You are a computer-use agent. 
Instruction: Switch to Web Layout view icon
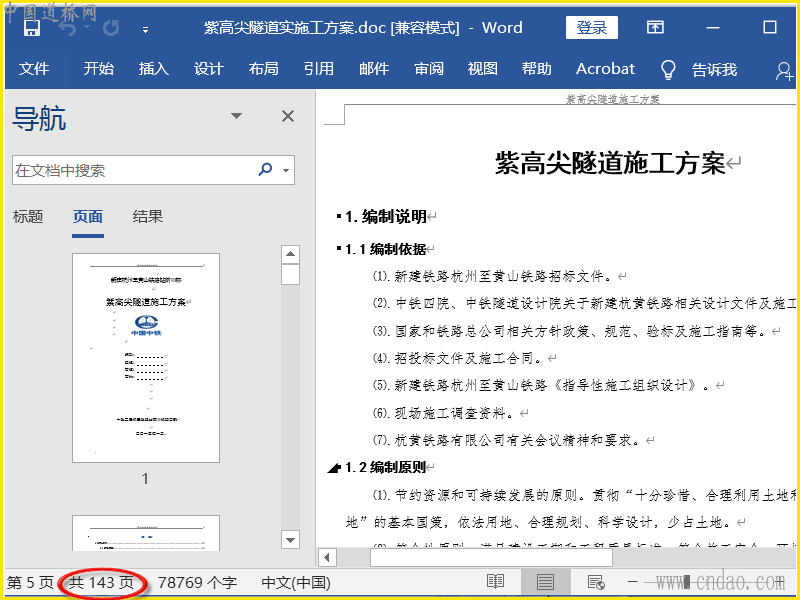point(596,582)
